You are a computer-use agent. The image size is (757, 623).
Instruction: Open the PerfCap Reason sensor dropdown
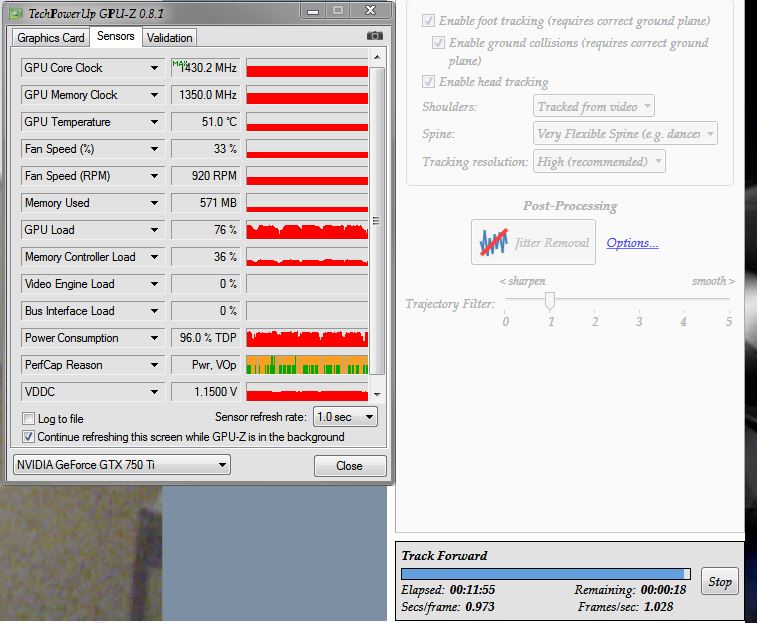154,366
